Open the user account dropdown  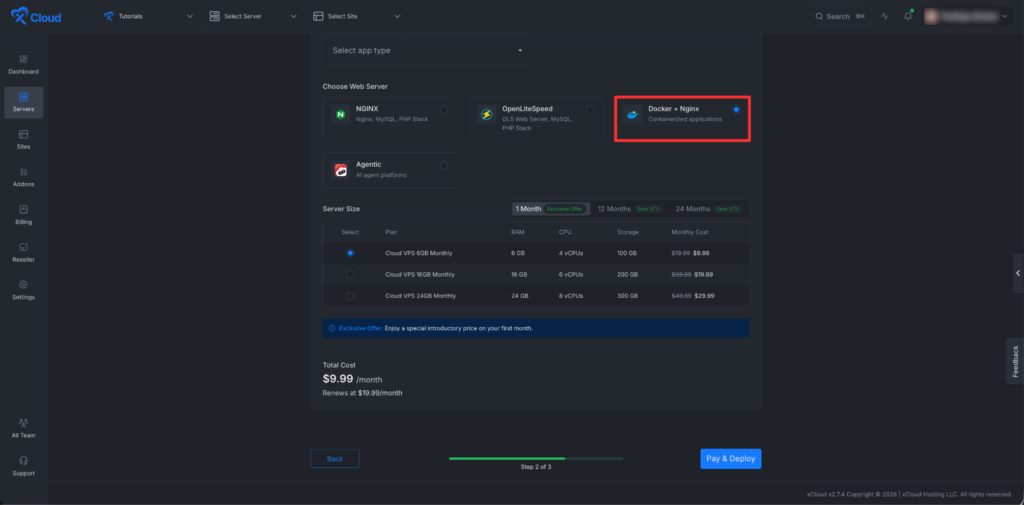click(x=968, y=16)
